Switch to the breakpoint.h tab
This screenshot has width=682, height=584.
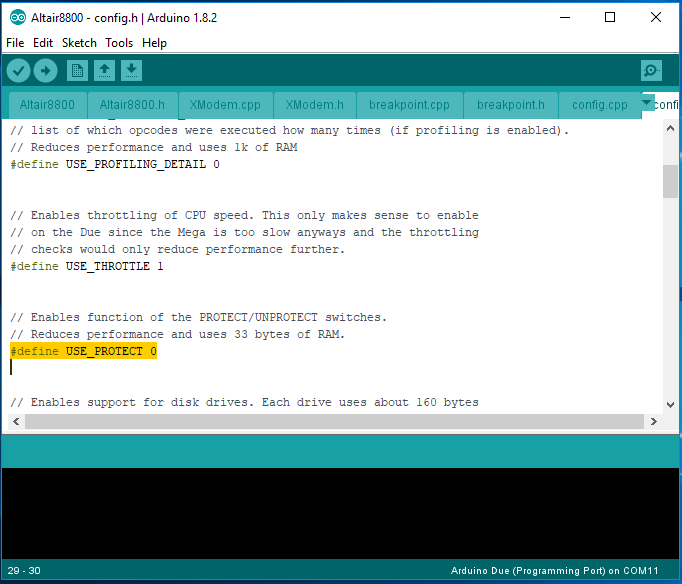coord(511,105)
